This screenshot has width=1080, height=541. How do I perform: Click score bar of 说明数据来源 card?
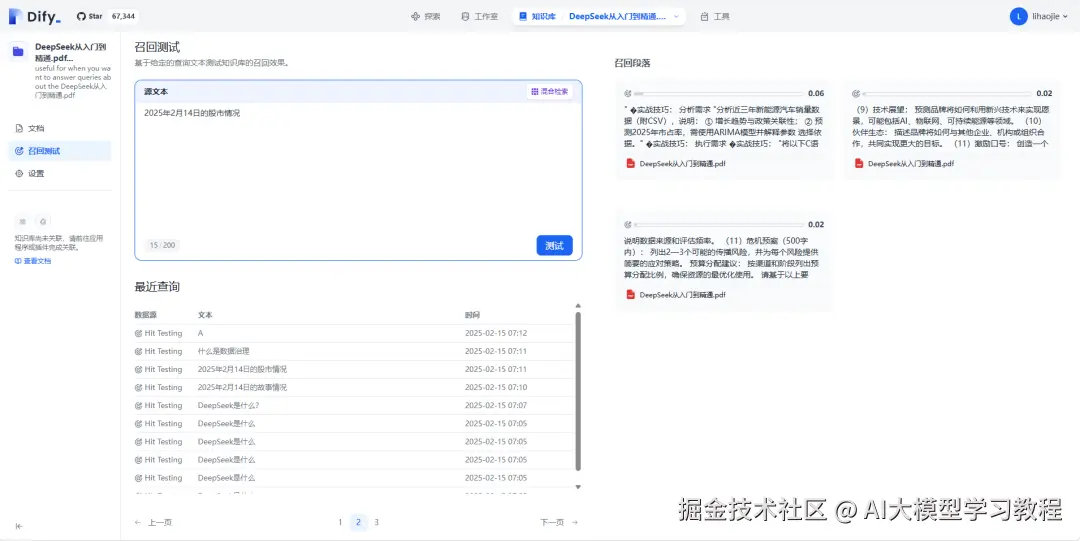(x=718, y=225)
